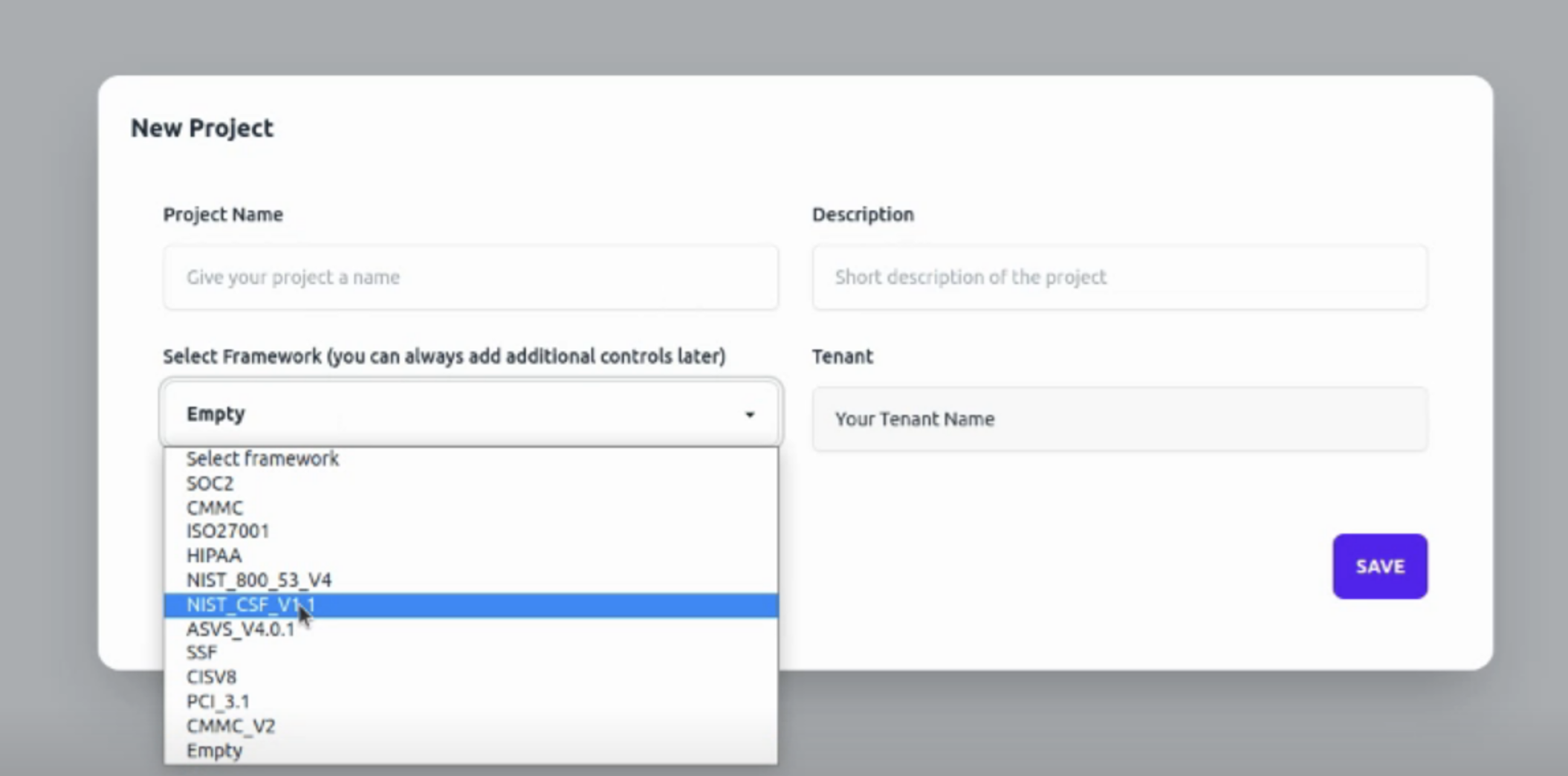Click the Tenant name field

click(x=1119, y=419)
